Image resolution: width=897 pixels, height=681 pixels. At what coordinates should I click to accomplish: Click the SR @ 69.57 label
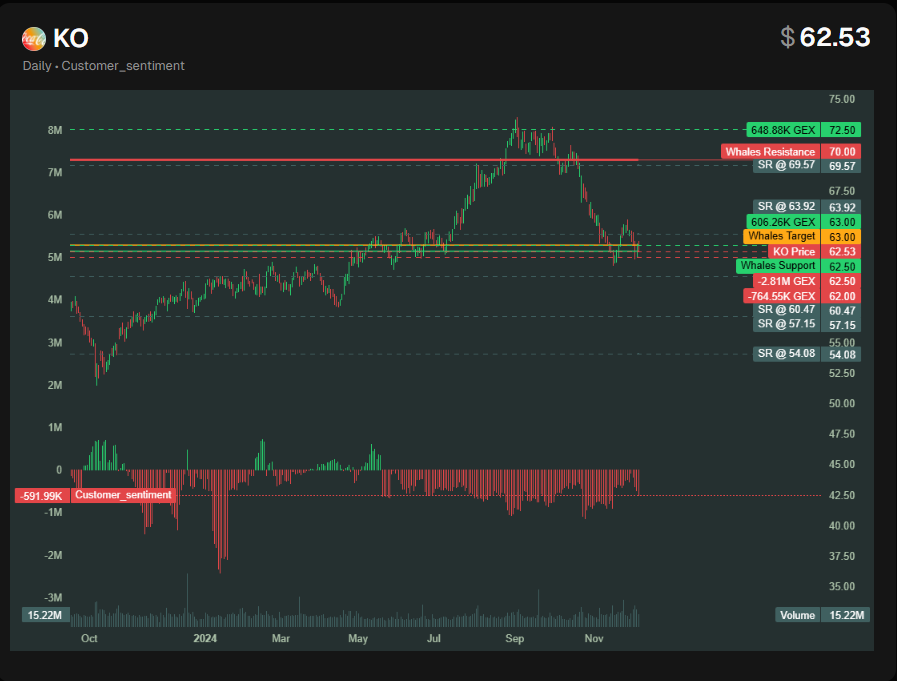pos(786,165)
